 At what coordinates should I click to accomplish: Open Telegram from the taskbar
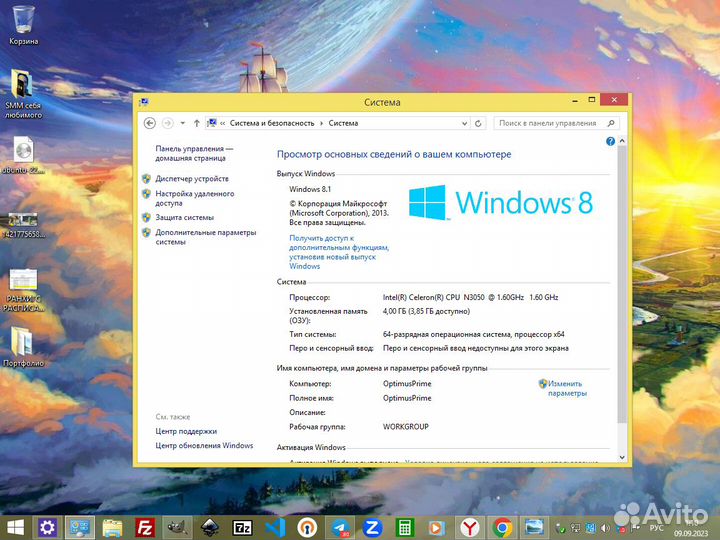340,527
